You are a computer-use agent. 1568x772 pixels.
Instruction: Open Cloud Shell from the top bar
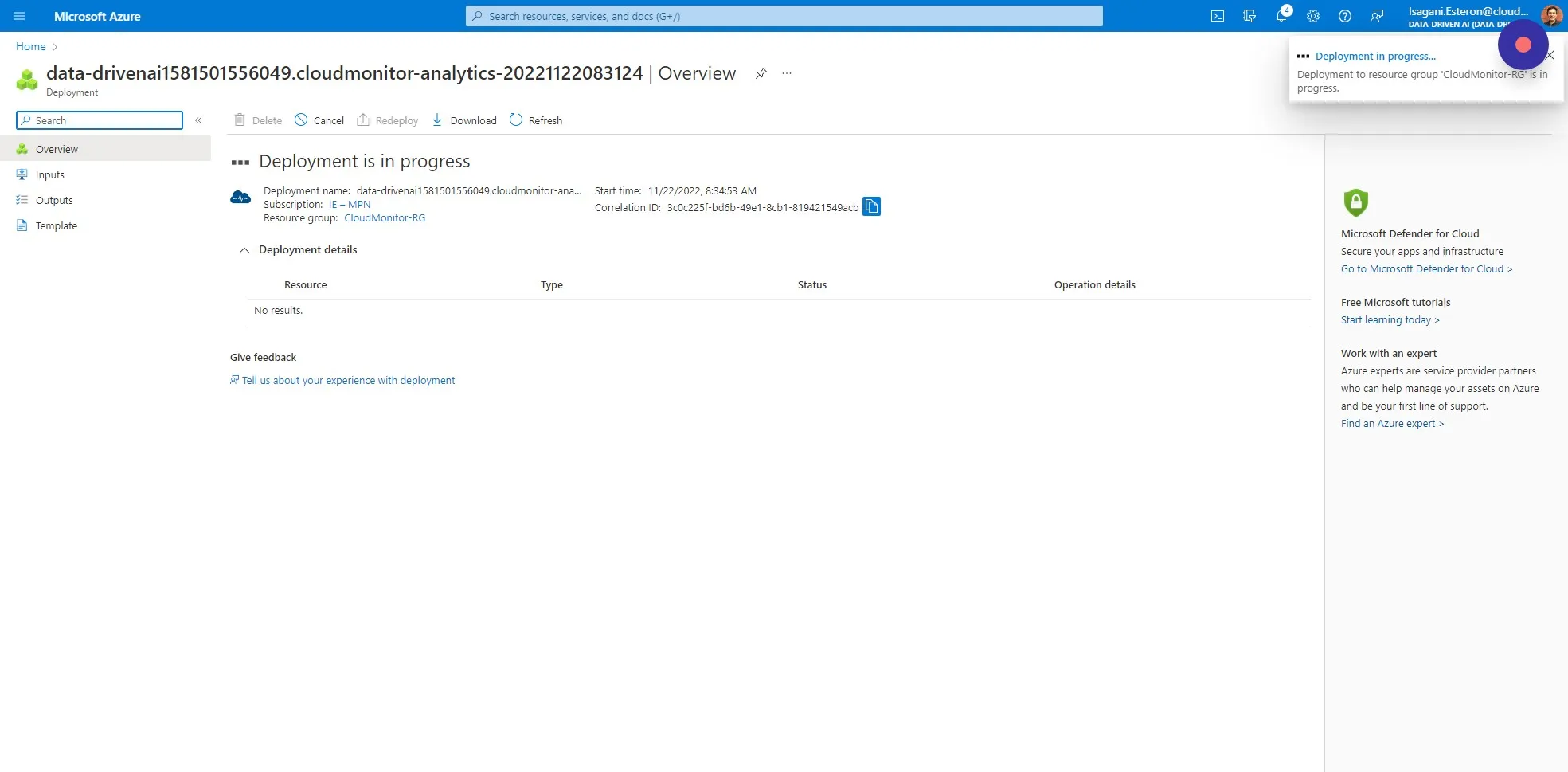(x=1218, y=16)
